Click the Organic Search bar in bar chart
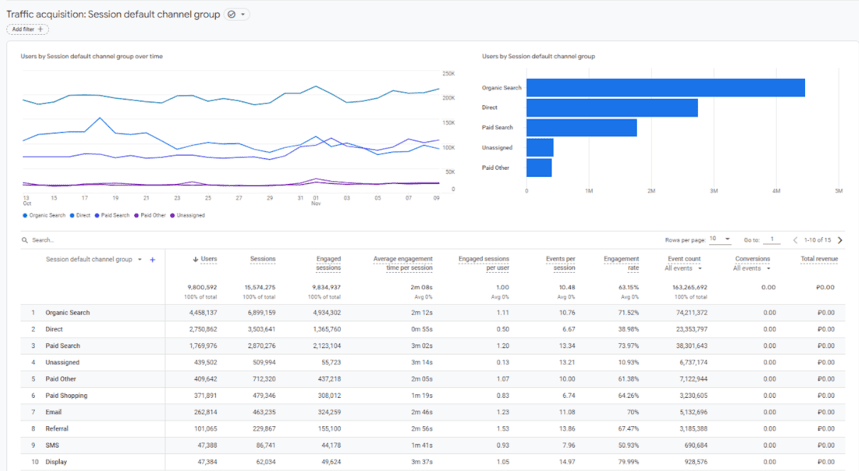Screen dimensions: 859x471 coord(665,88)
